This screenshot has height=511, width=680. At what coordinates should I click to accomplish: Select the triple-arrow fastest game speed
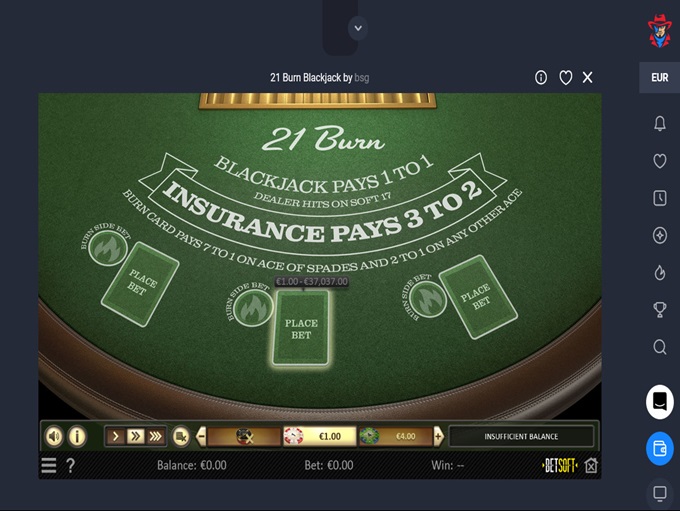[x=156, y=436]
